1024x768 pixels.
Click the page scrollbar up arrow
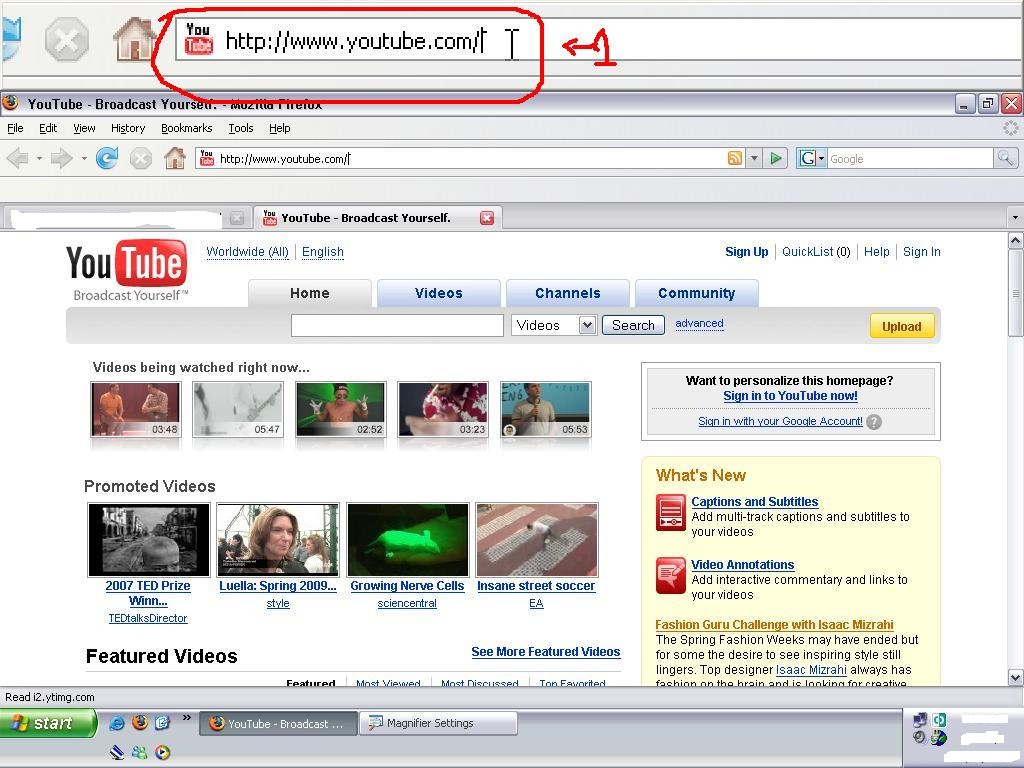pos(1016,241)
